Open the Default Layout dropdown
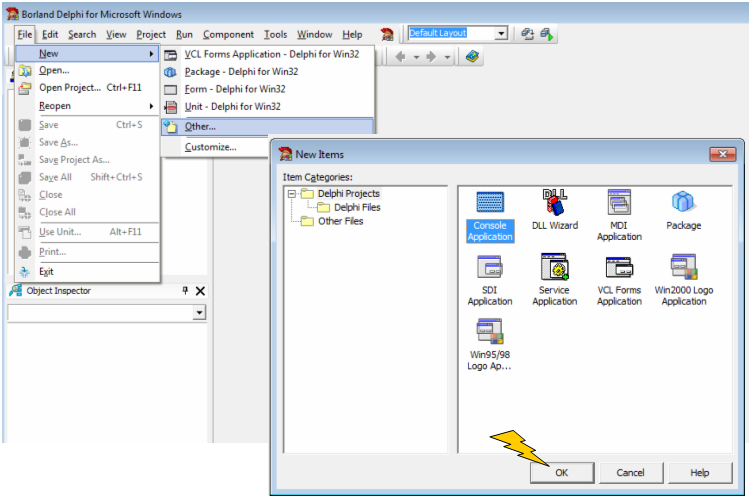 pos(501,33)
